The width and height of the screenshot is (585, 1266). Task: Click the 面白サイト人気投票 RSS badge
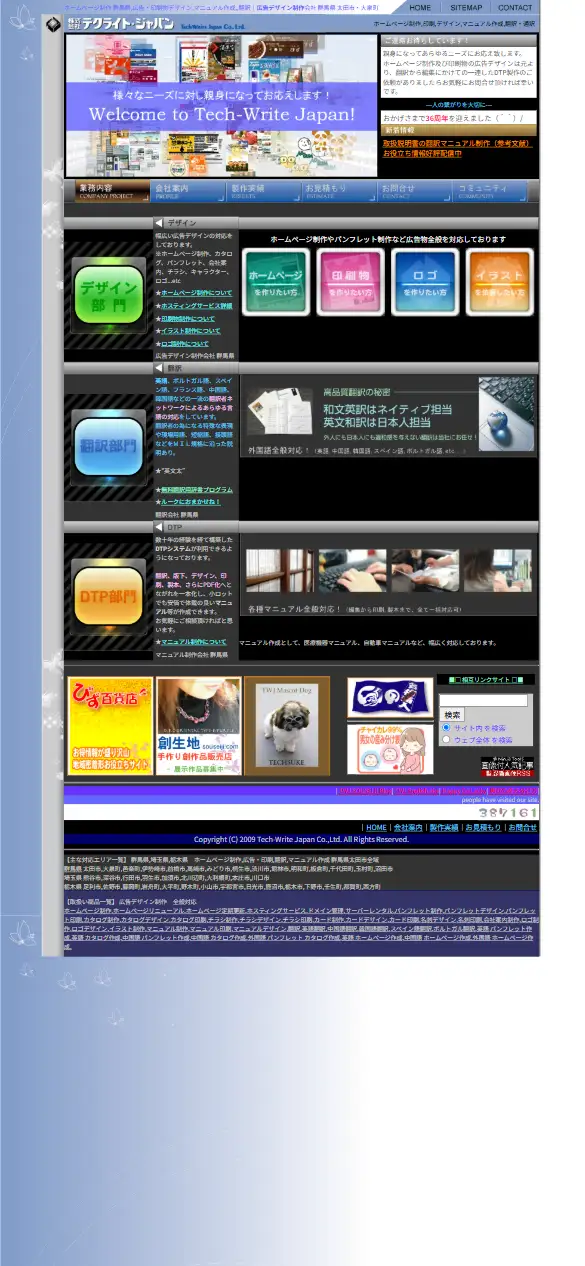507,766
